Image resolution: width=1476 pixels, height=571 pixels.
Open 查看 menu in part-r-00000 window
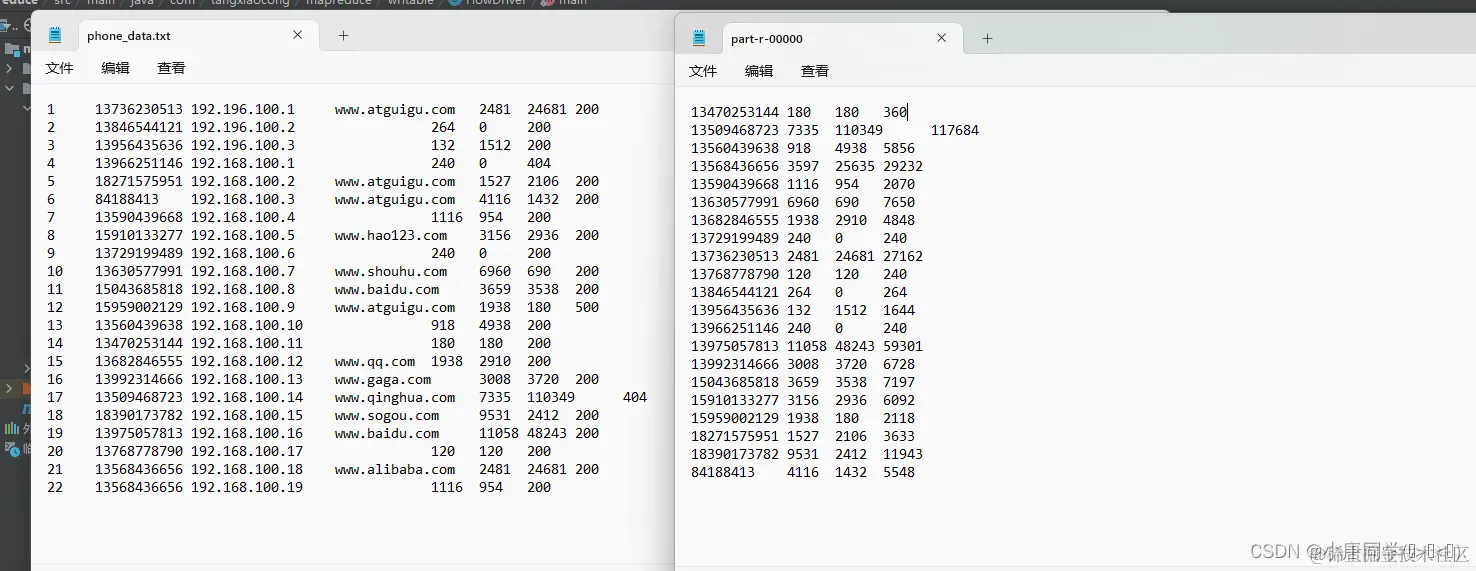[x=815, y=71]
